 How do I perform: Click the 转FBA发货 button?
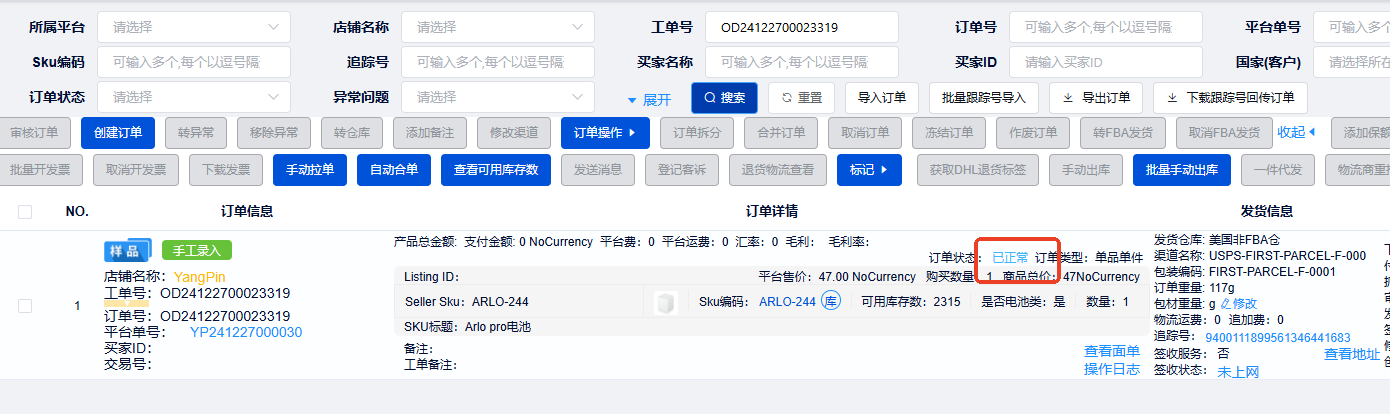pyautogui.click(x=1122, y=133)
